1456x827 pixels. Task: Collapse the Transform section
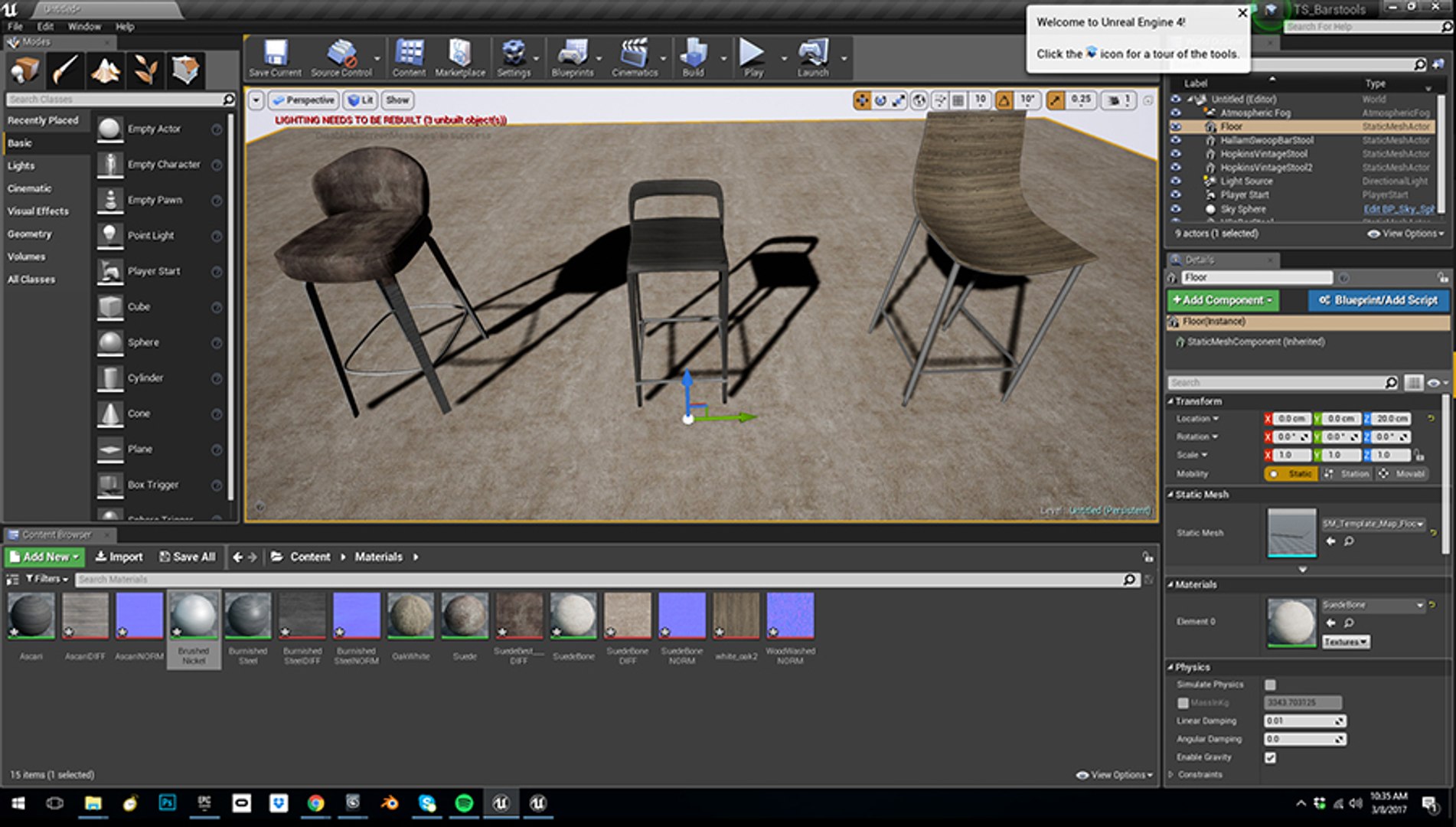pyautogui.click(x=1171, y=401)
